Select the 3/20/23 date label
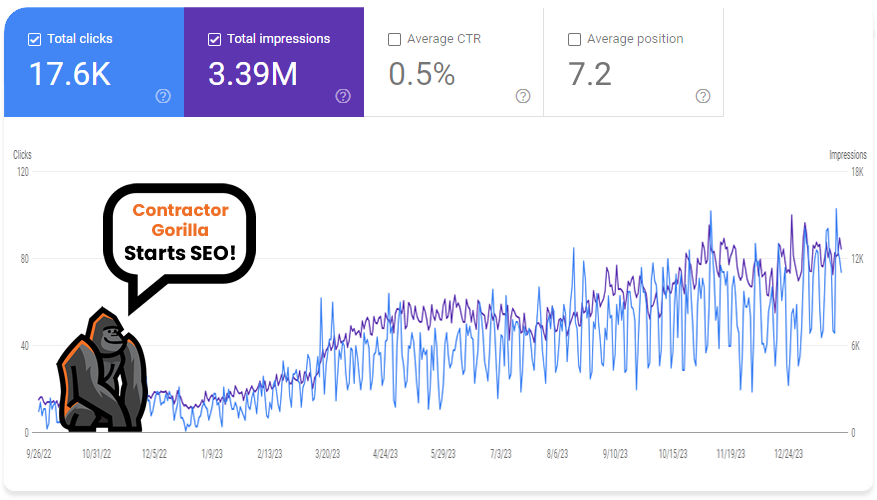The height and width of the screenshot is (500, 877). [x=328, y=453]
